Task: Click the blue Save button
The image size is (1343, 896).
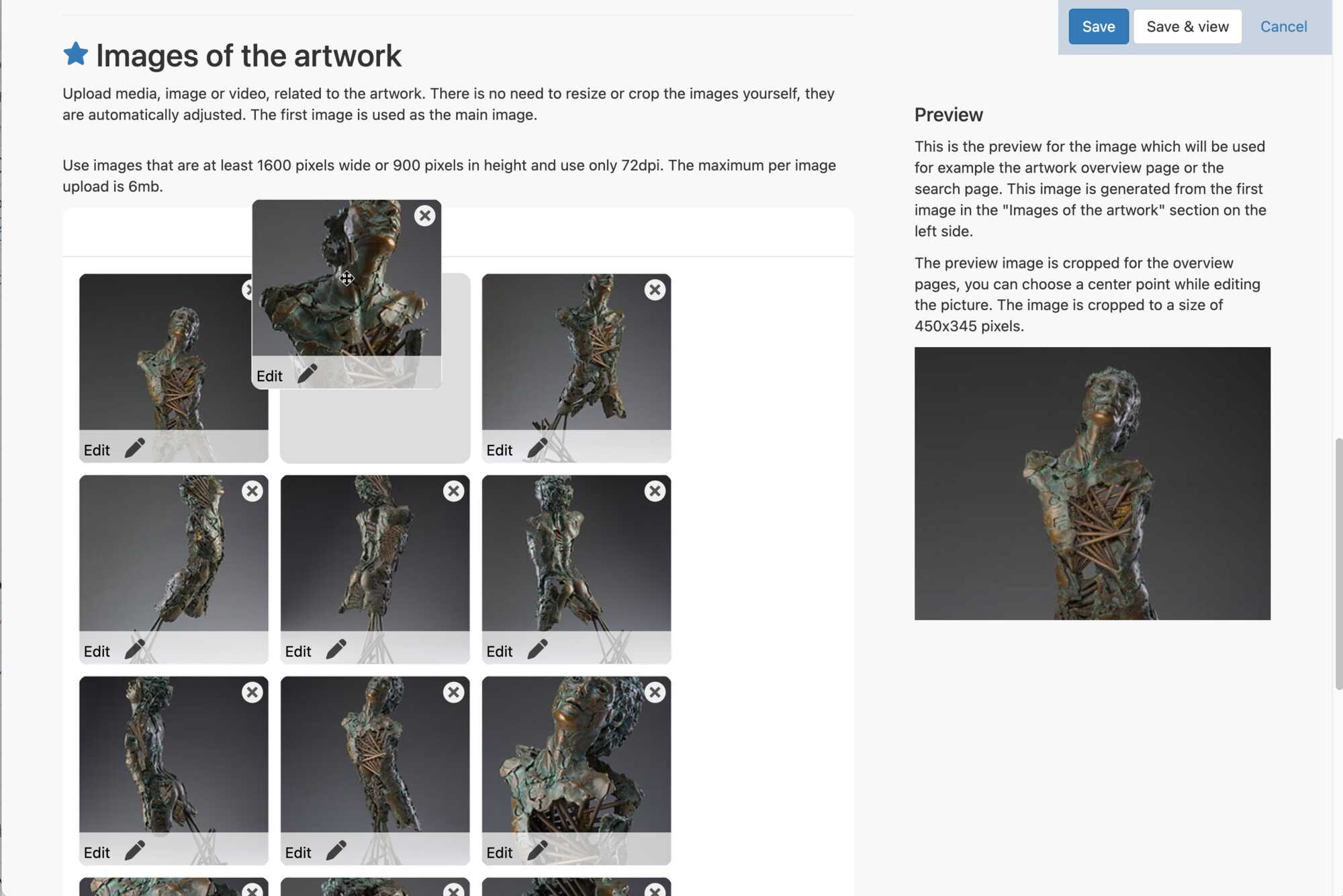Action: (x=1098, y=27)
